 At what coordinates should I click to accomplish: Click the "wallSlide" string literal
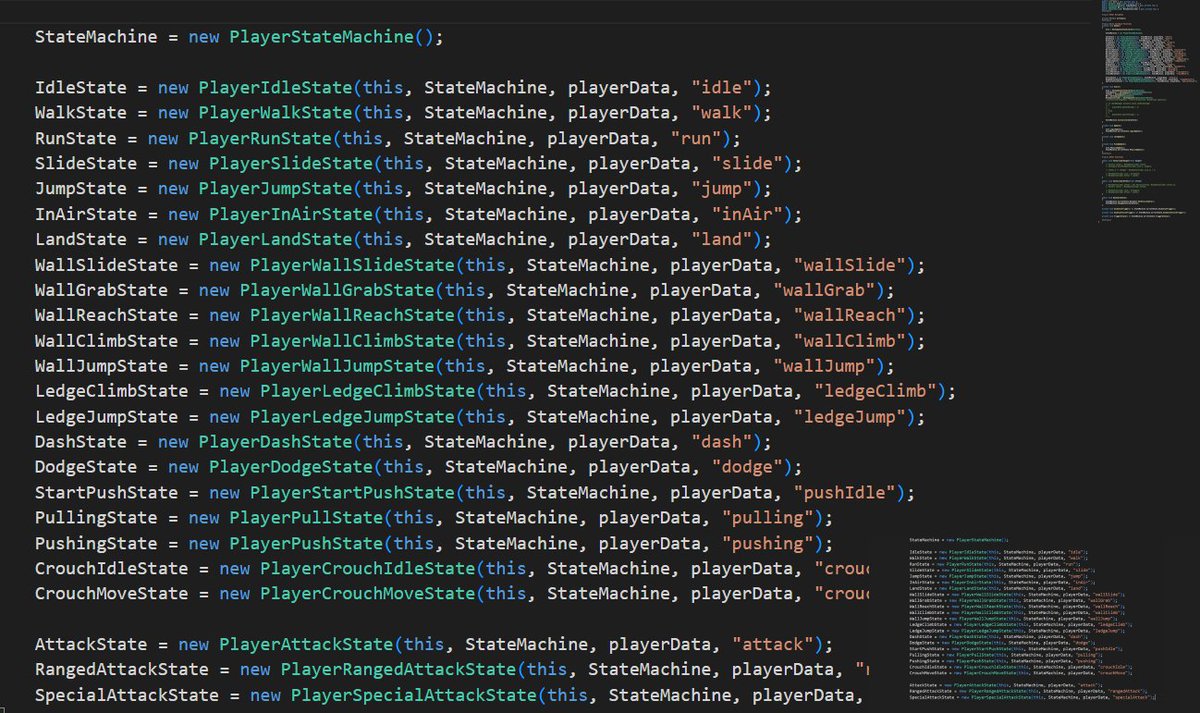[x=850, y=265]
